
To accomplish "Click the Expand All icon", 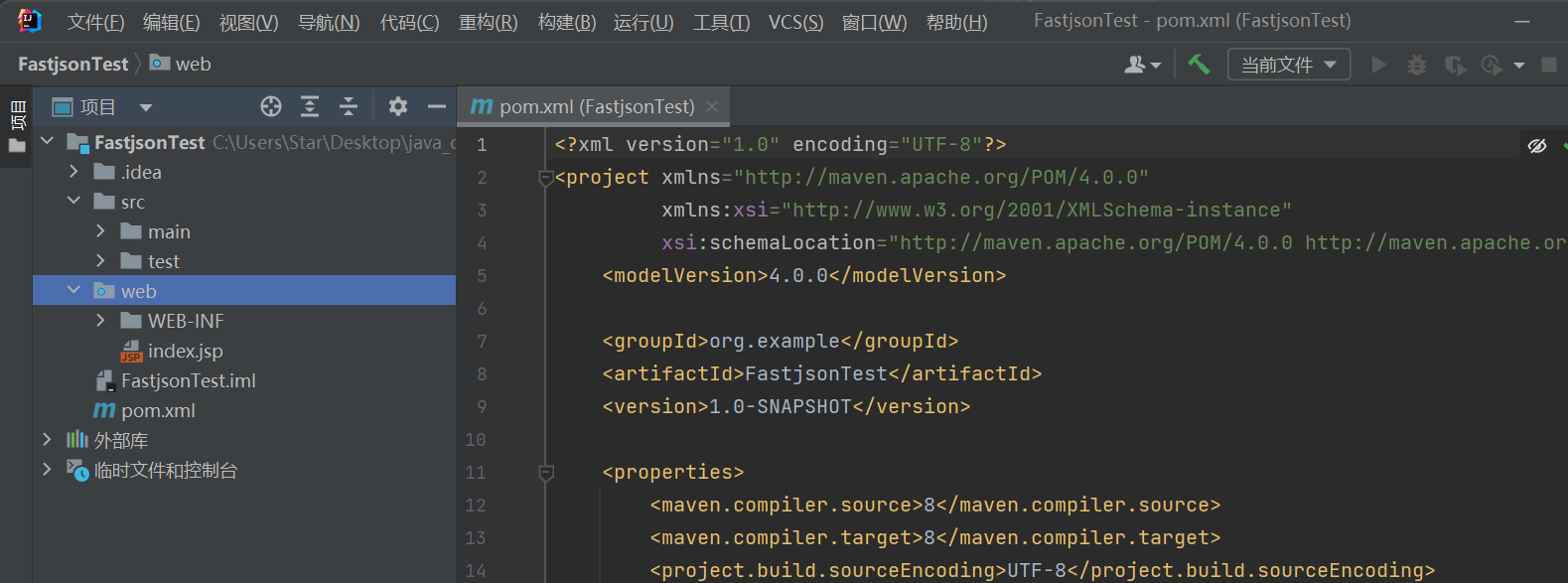I will [x=310, y=106].
